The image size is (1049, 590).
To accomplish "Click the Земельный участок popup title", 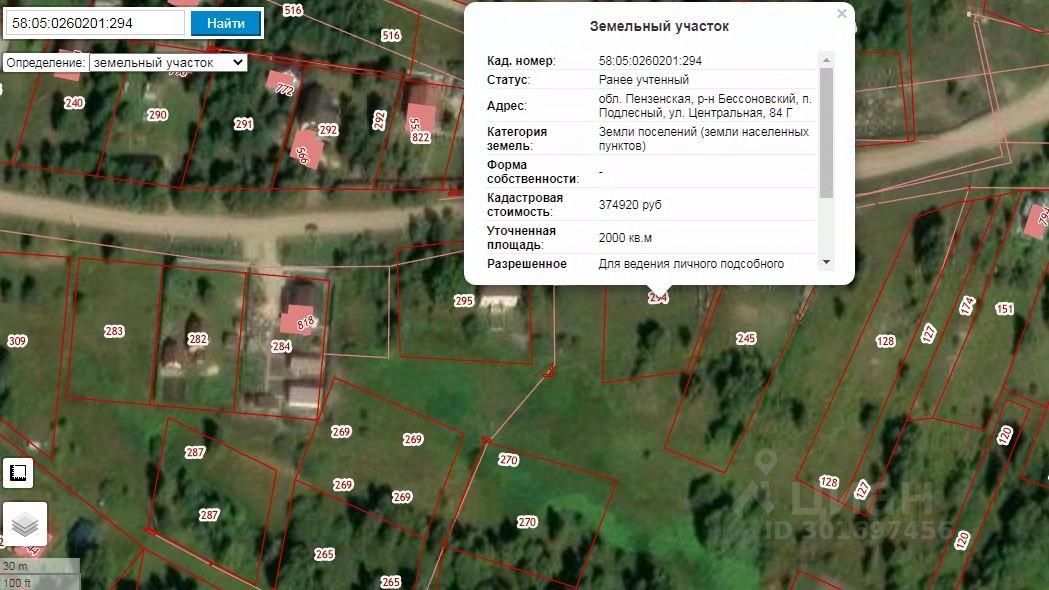I will tap(659, 26).
